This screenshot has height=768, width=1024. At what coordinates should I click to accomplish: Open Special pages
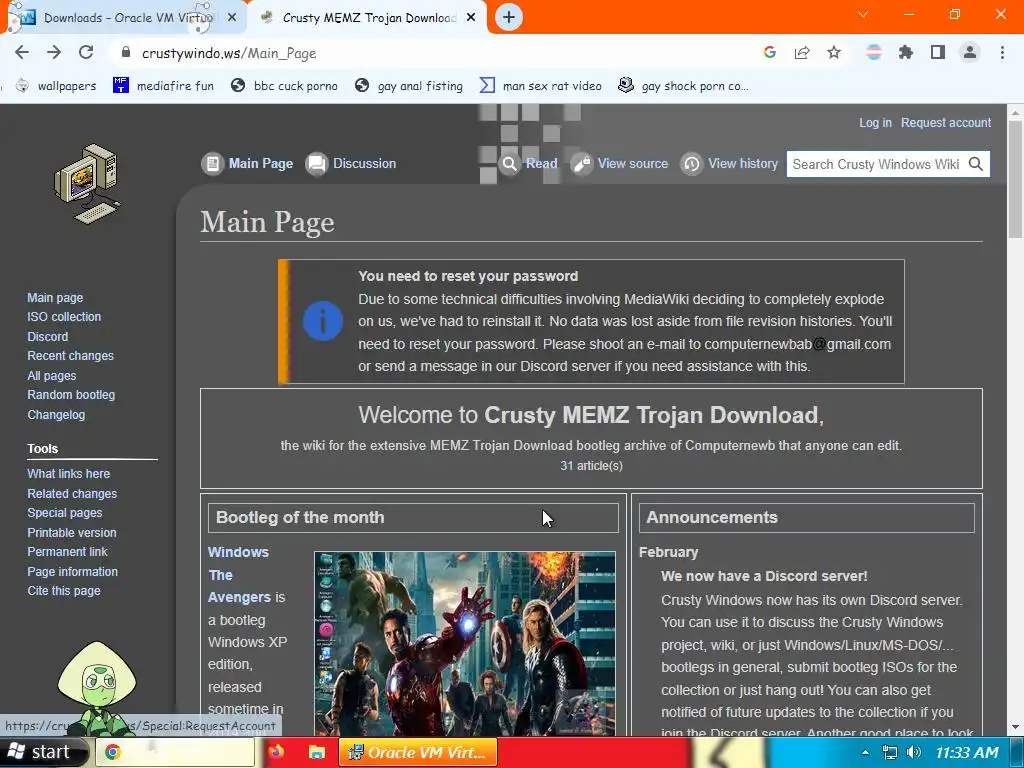(x=65, y=513)
